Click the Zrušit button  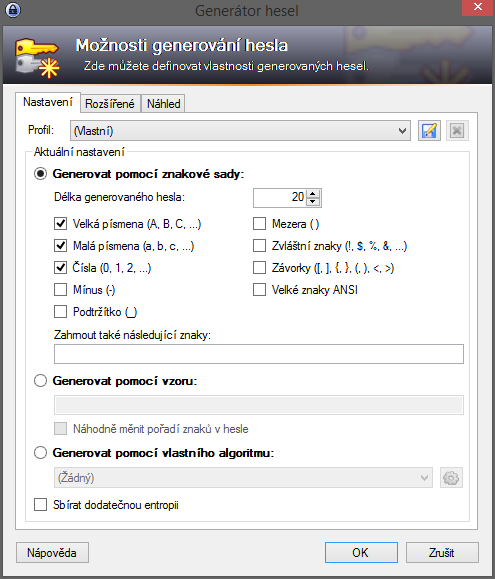point(442,553)
